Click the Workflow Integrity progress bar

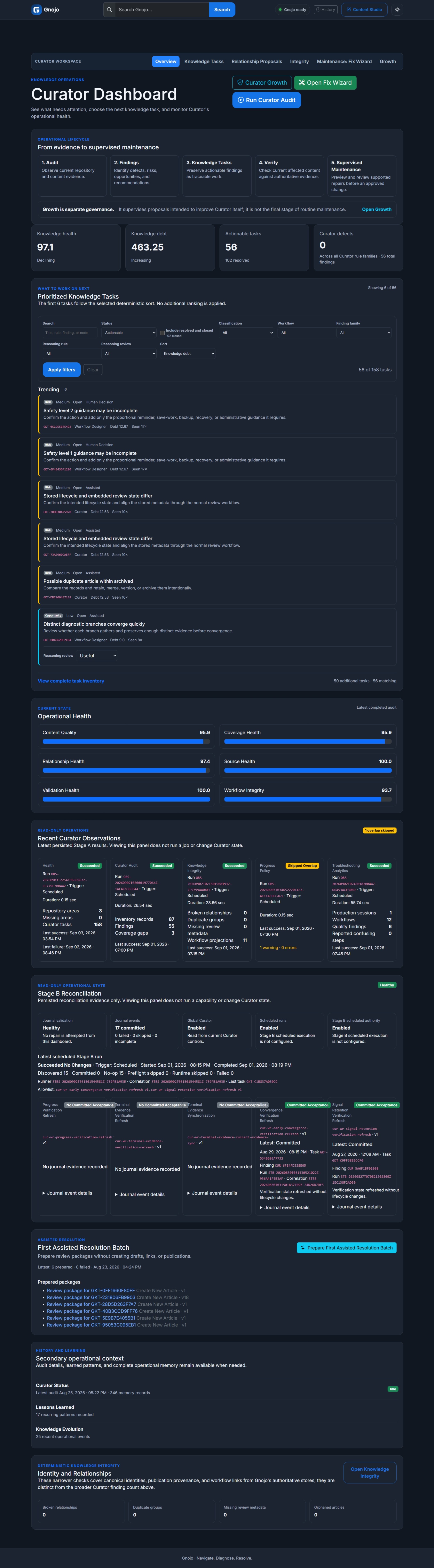pyautogui.click(x=308, y=799)
